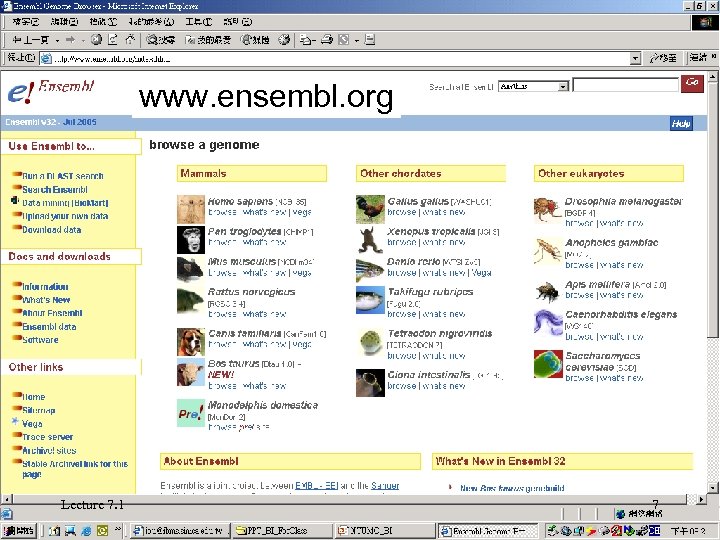Click the Homo sapiens thumbnail
Image resolution: width=720 pixels, height=540 pixels.
point(191,209)
